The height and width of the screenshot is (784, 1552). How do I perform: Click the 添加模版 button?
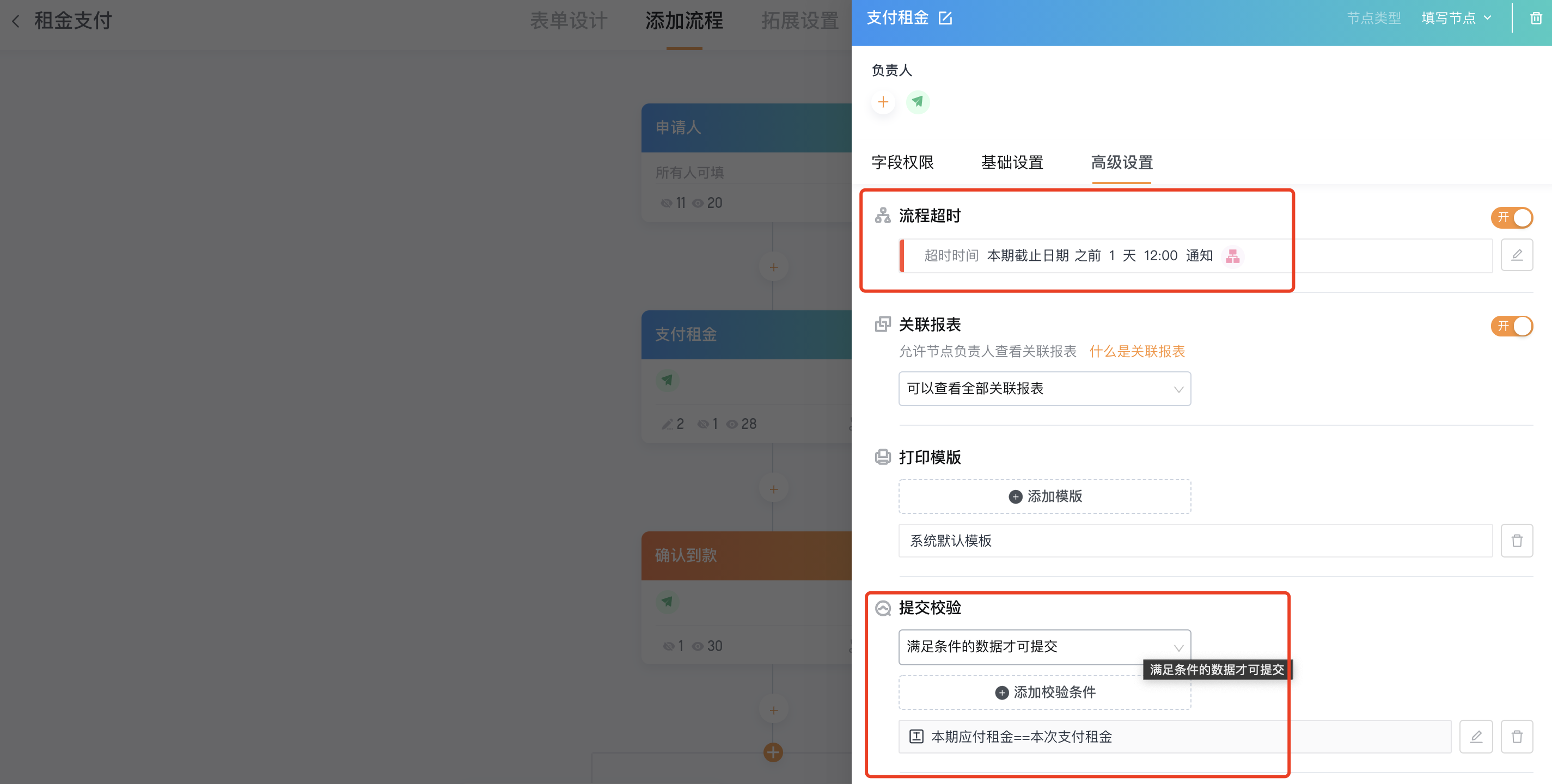1044,496
